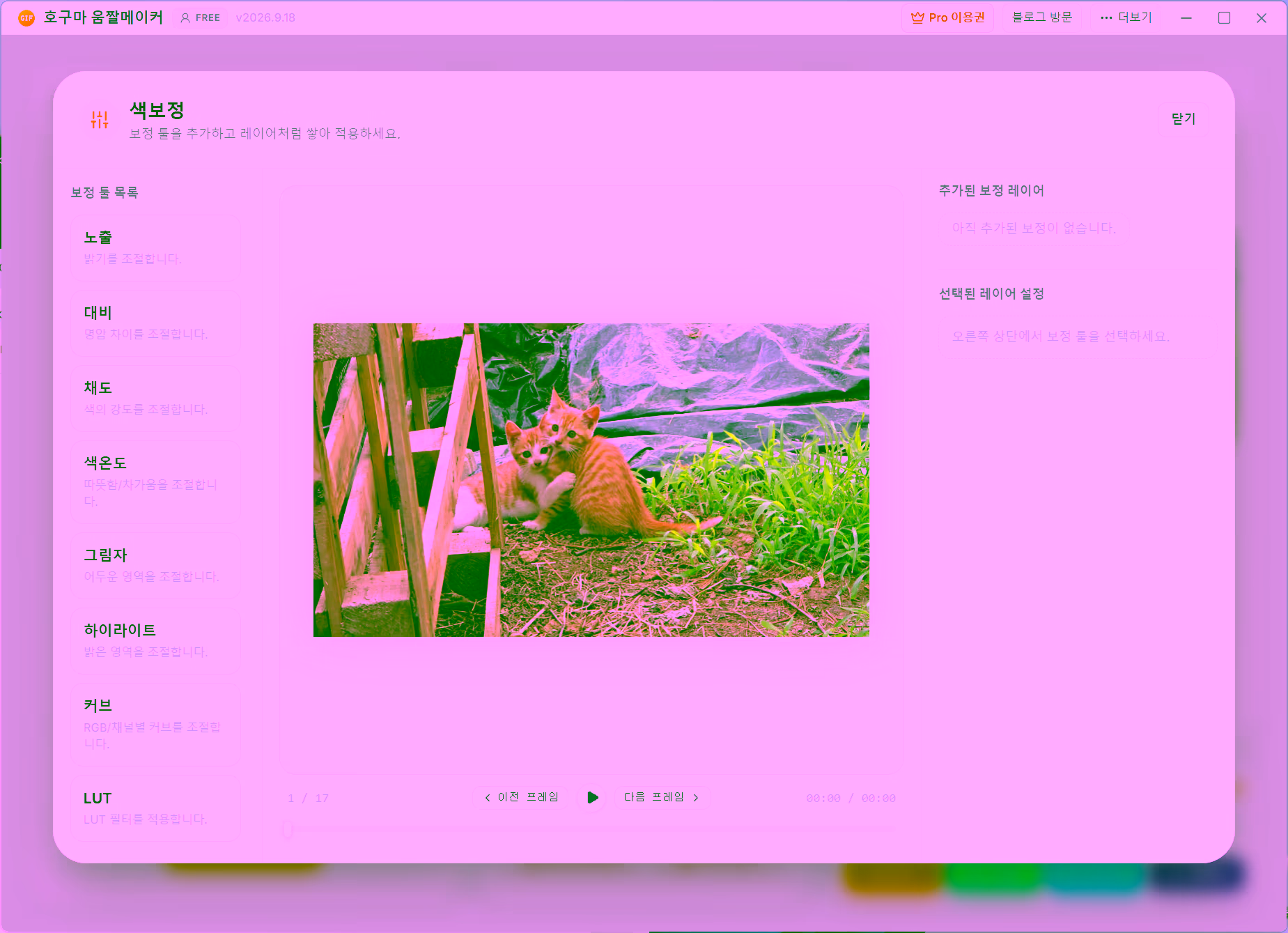The height and width of the screenshot is (933, 1288).
Task: Add the 노출 exposure adjustment tool
Action: coord(155,248)
